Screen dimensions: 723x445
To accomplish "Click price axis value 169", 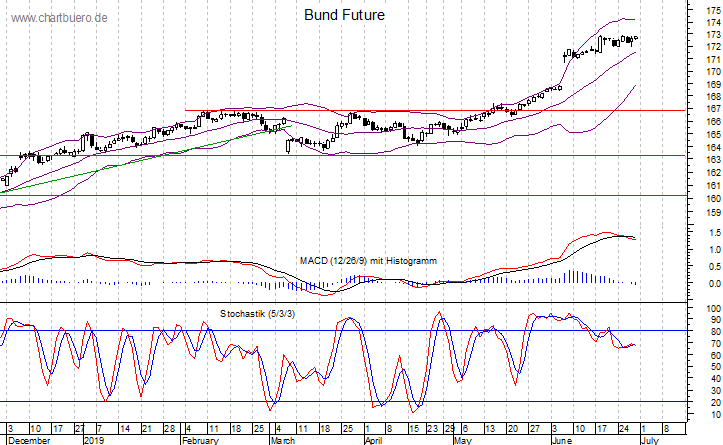I will click(713, 84).
